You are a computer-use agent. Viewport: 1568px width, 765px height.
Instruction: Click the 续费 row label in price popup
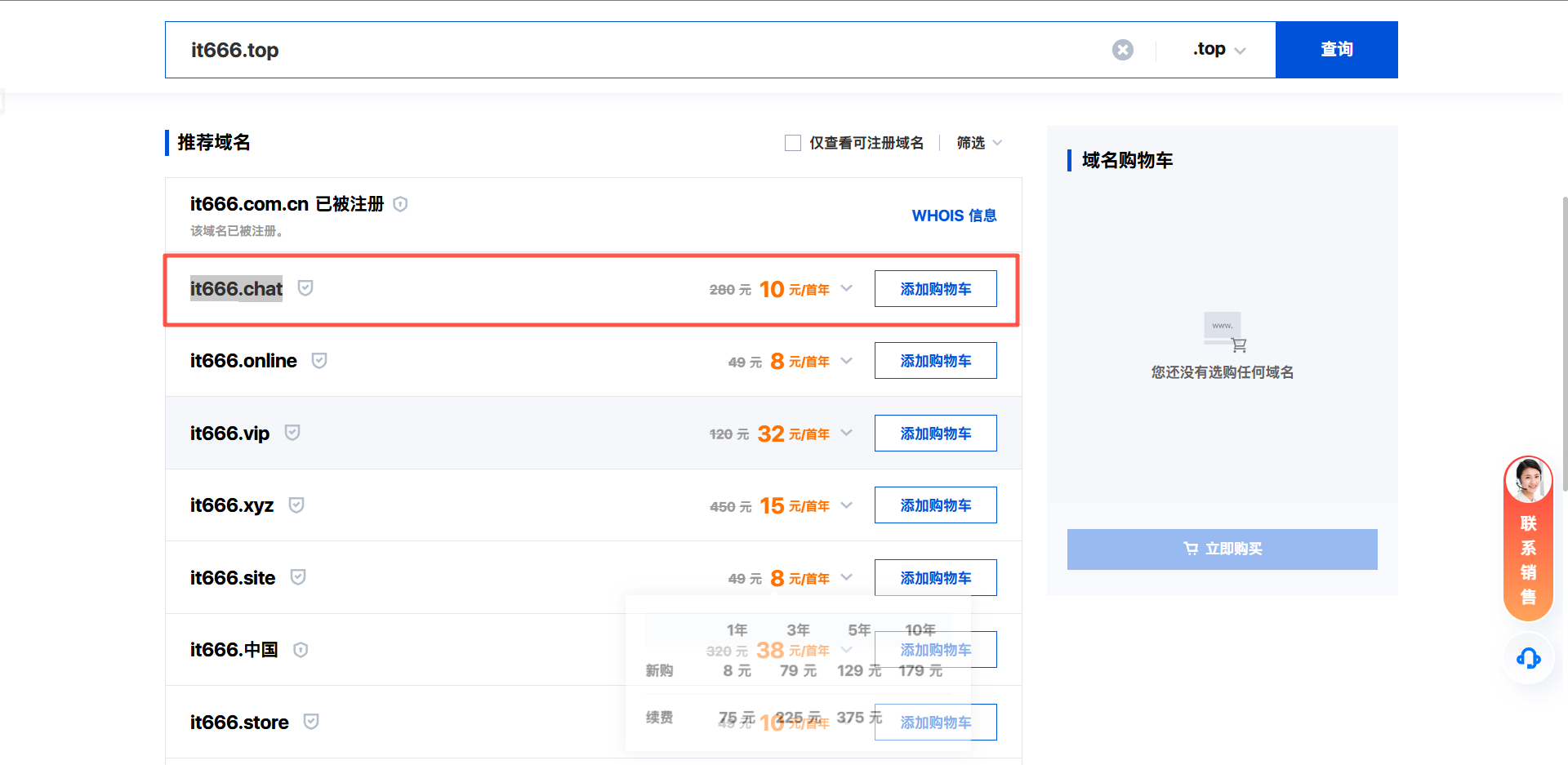659,717
